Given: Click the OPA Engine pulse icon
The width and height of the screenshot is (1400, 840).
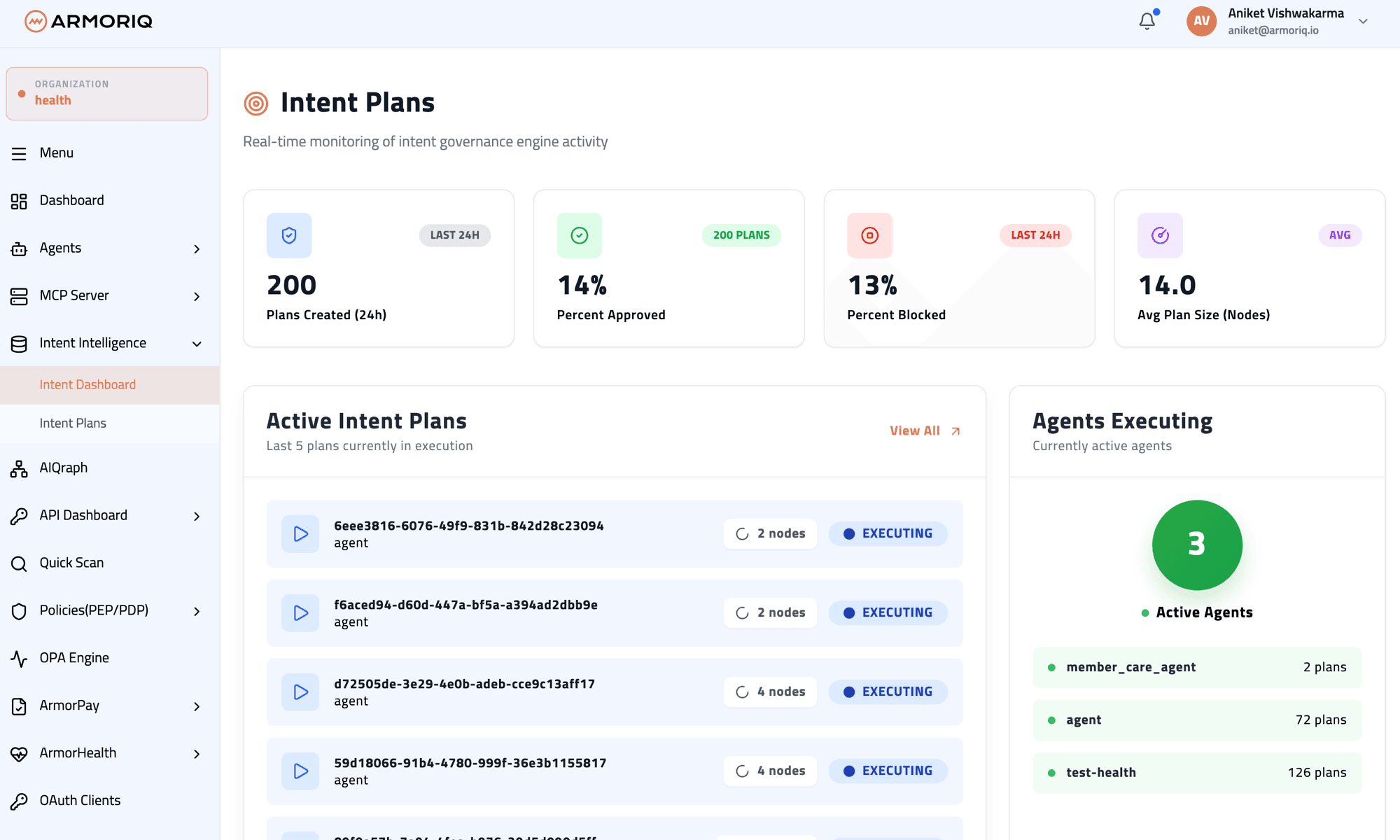Looking at the screenshot, I should click(x=19, y=659).
